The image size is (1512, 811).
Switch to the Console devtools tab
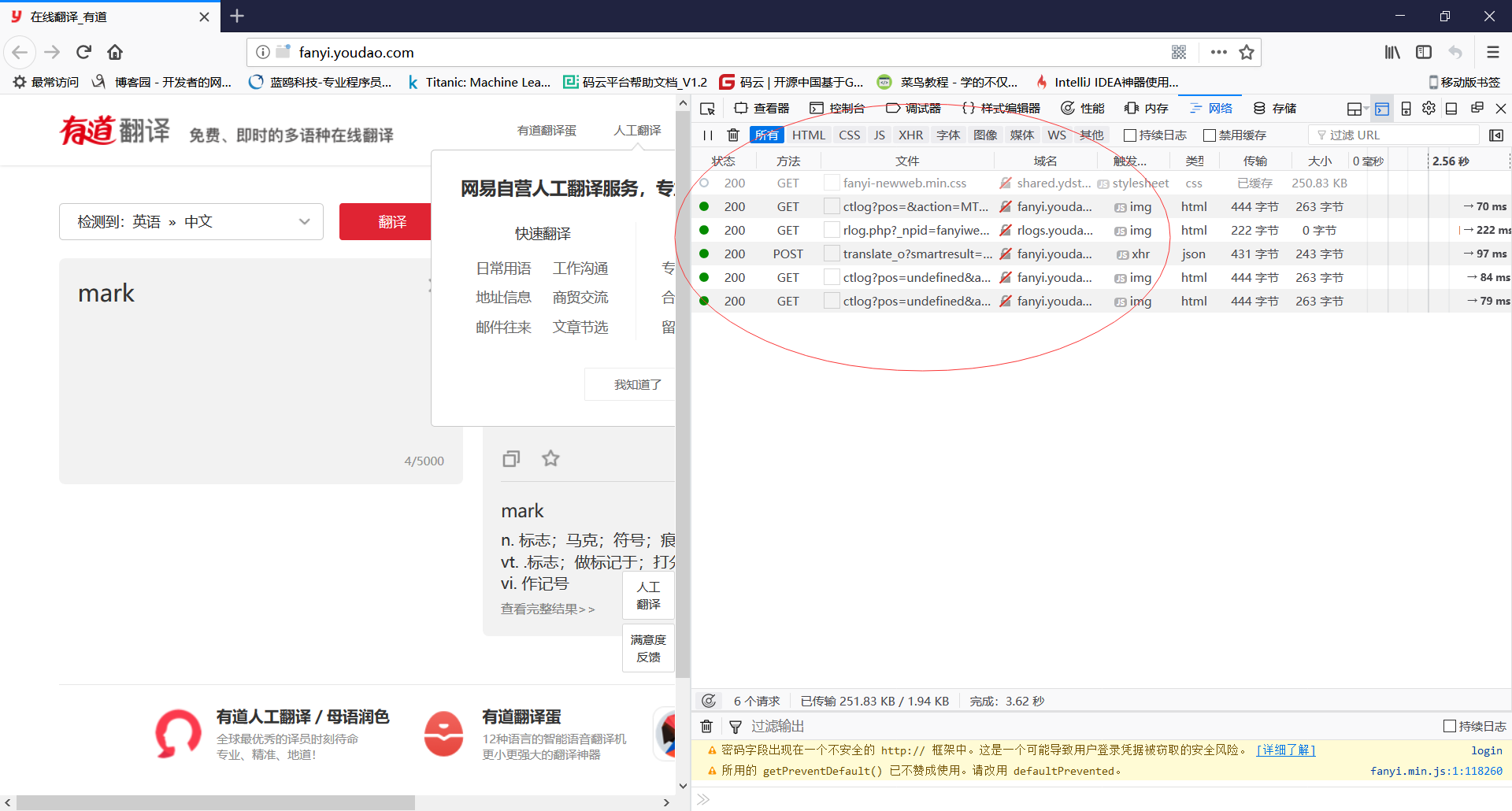pos(837,109)
